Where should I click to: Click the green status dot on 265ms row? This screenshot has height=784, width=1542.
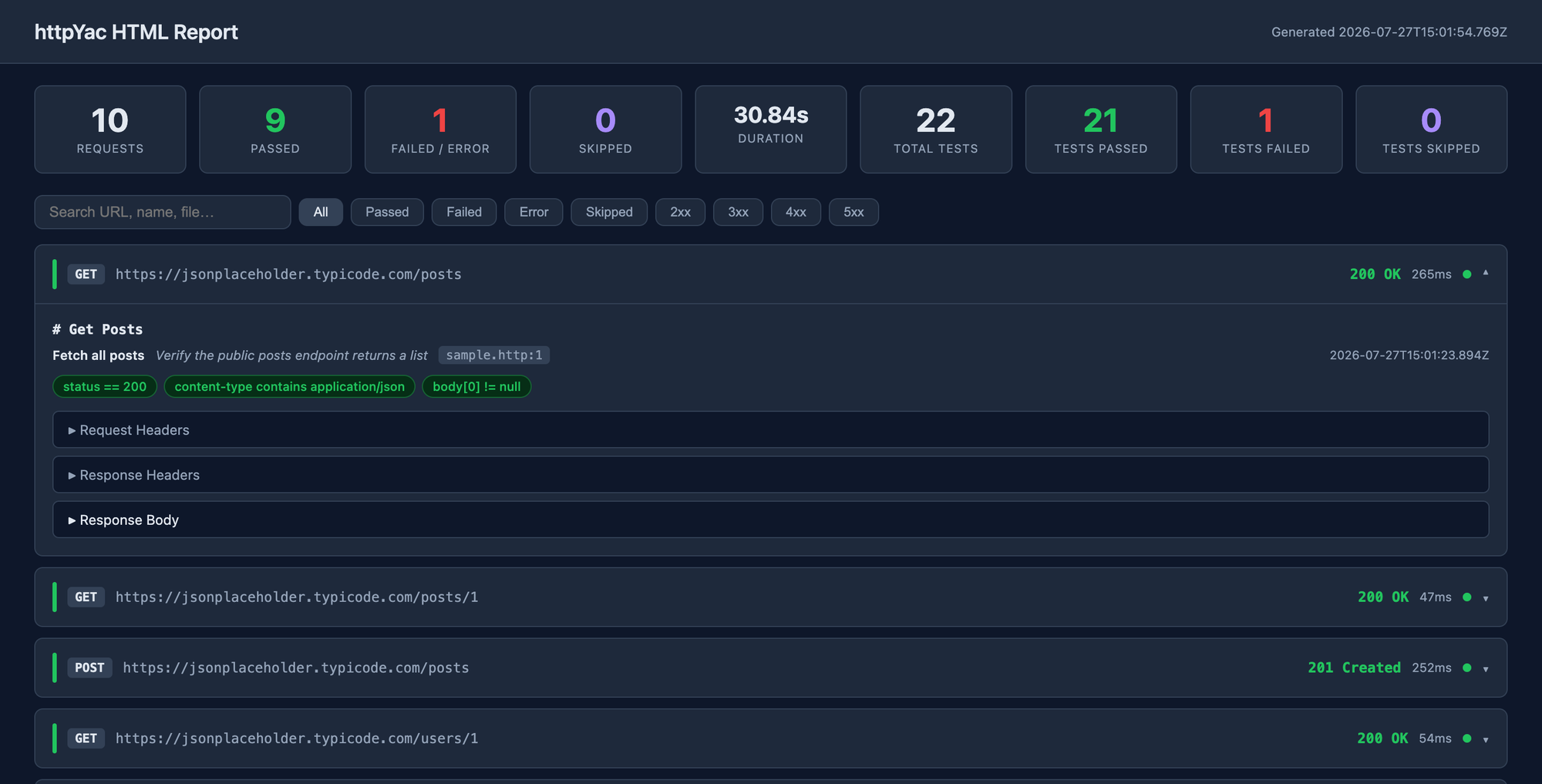coord(1467,274)
